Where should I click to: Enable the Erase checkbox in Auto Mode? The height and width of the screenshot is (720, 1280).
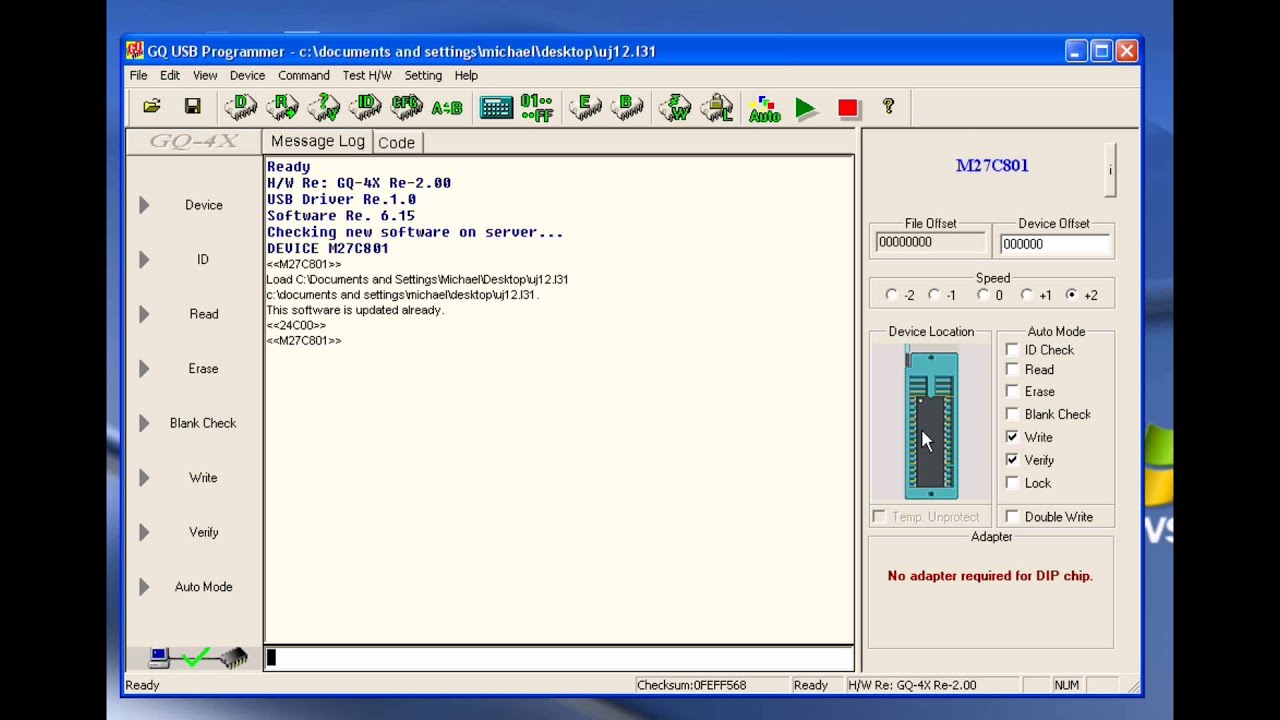[1012, 392]
